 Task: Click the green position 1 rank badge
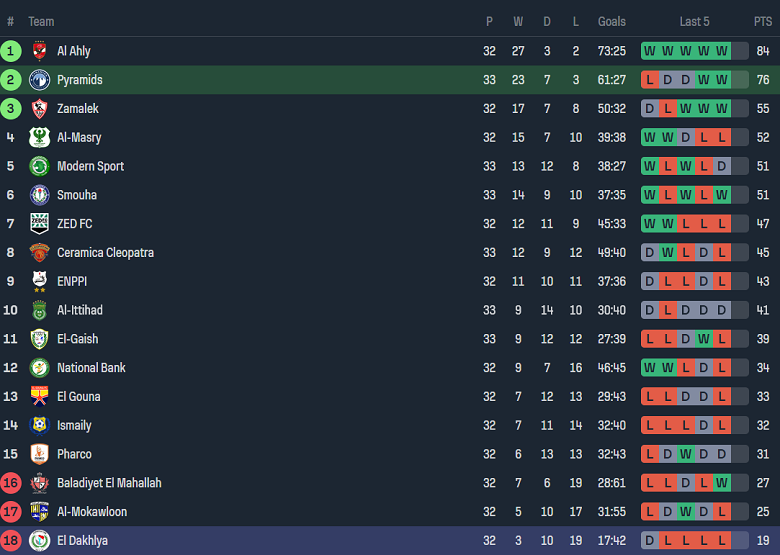11,51
